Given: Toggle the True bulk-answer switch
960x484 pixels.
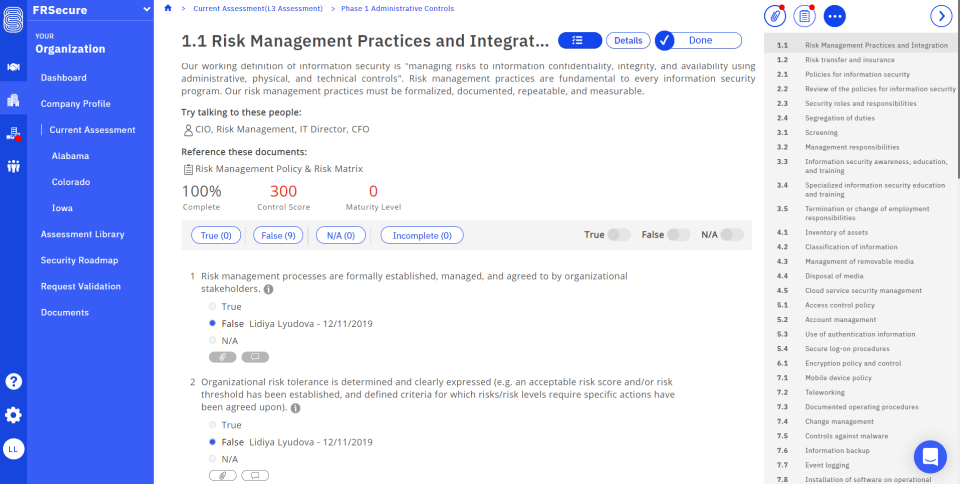Looking at the screenshot, I should (x=619, y=235).
